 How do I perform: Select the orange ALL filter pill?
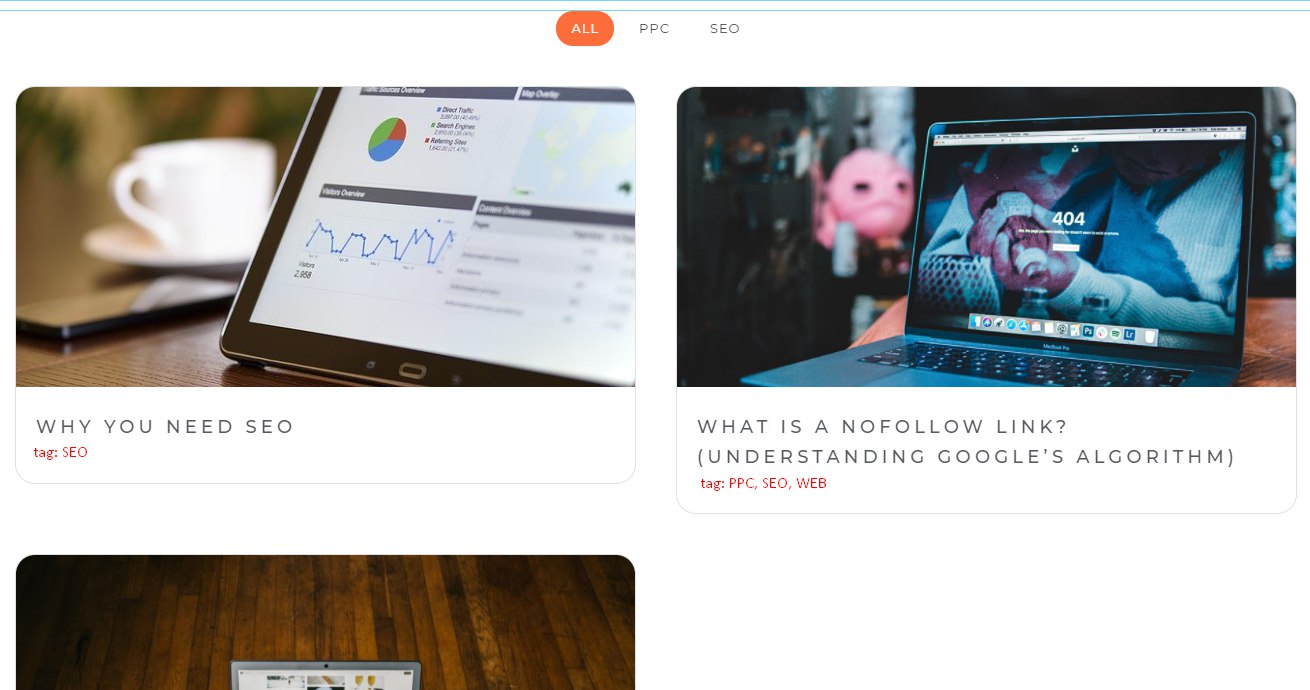pyautogui.click(x=585, y=29)
